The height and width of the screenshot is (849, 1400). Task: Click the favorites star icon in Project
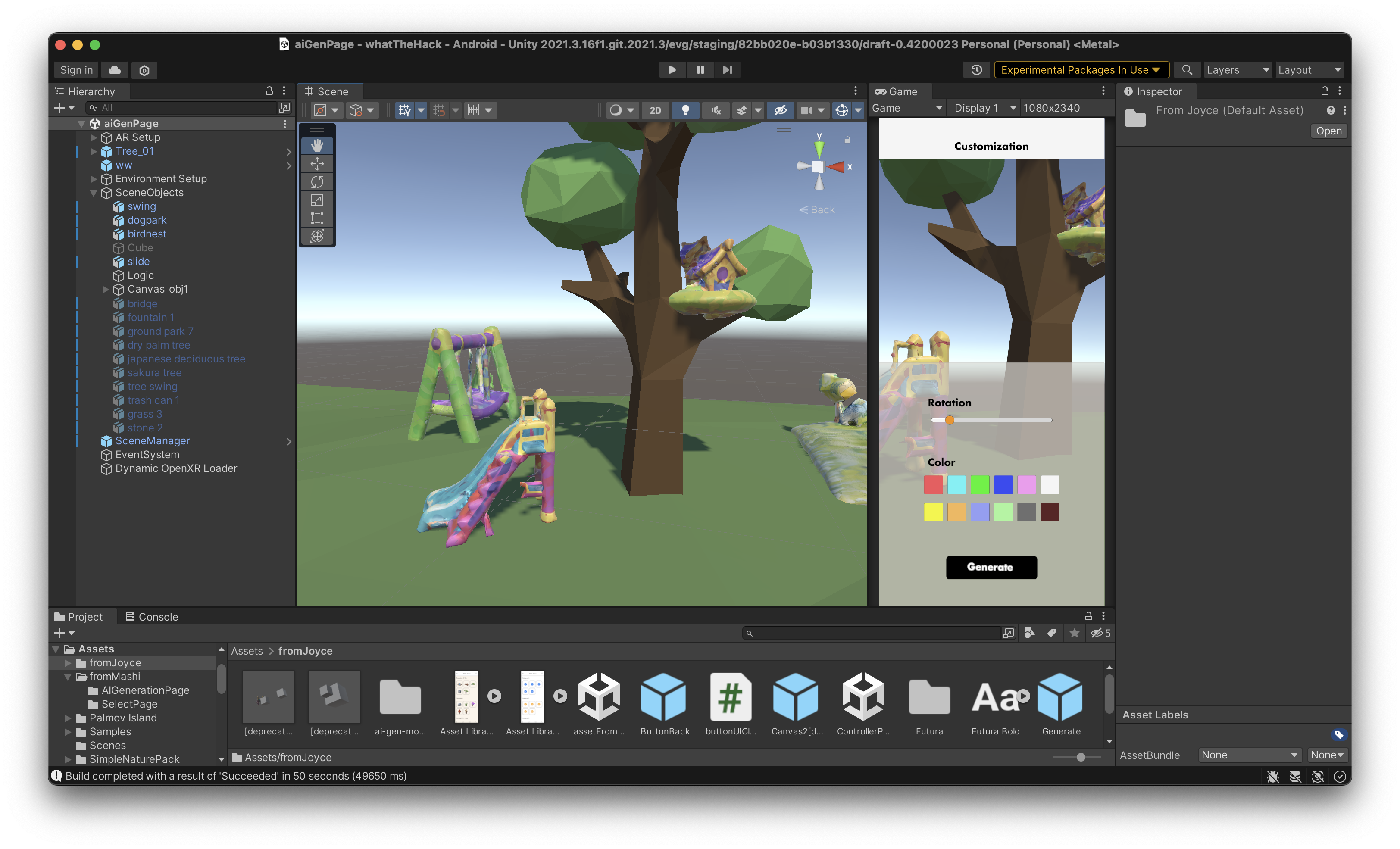coord(1075,633)
